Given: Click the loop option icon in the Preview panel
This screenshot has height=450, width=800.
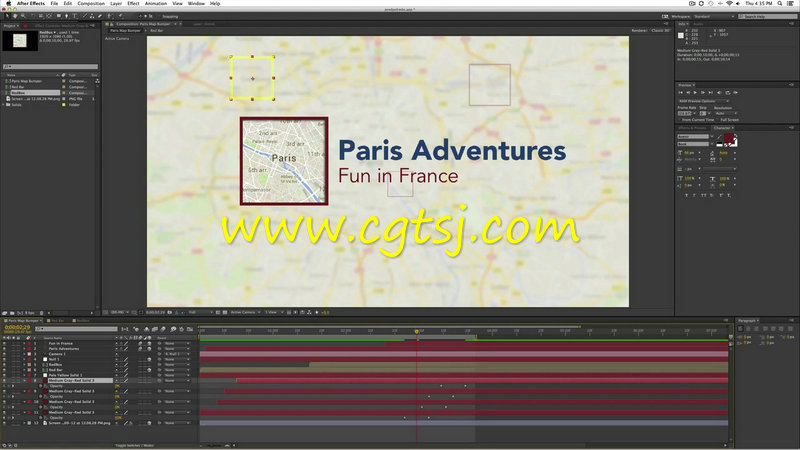Looking at the screenshot, I should pos(728,92).
